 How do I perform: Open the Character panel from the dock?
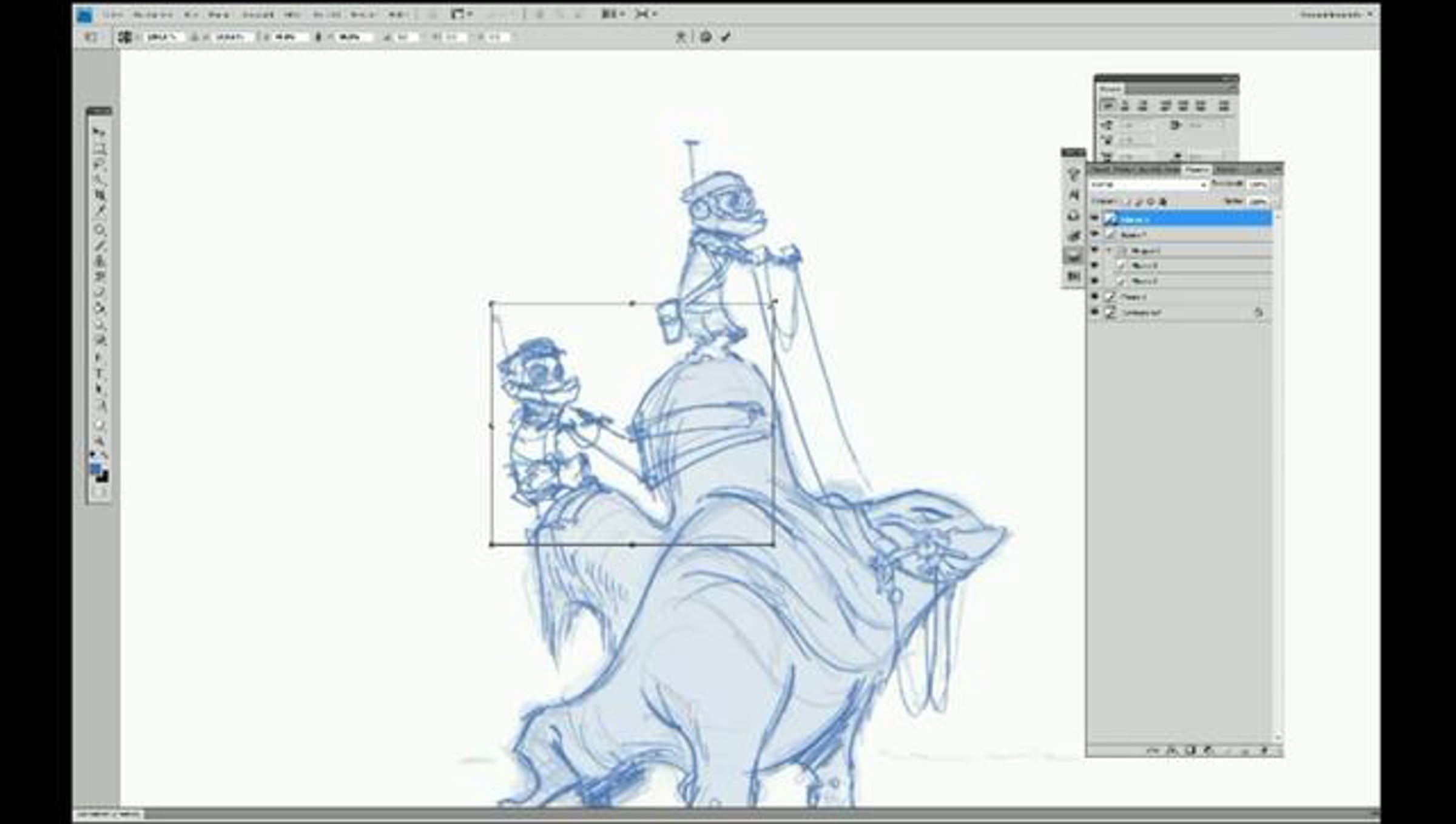click(1073, 195)
